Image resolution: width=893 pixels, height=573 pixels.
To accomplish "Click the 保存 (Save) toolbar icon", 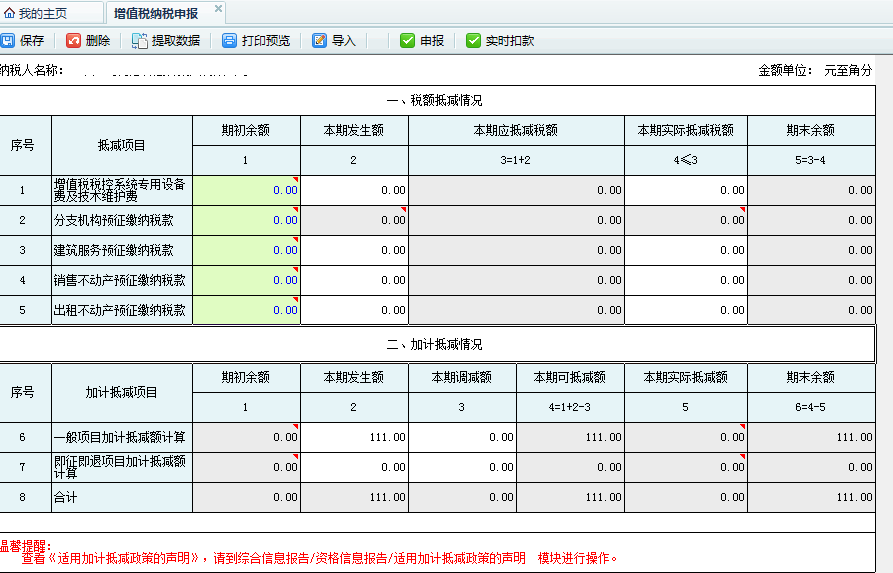I will click(x=8, y=41).
